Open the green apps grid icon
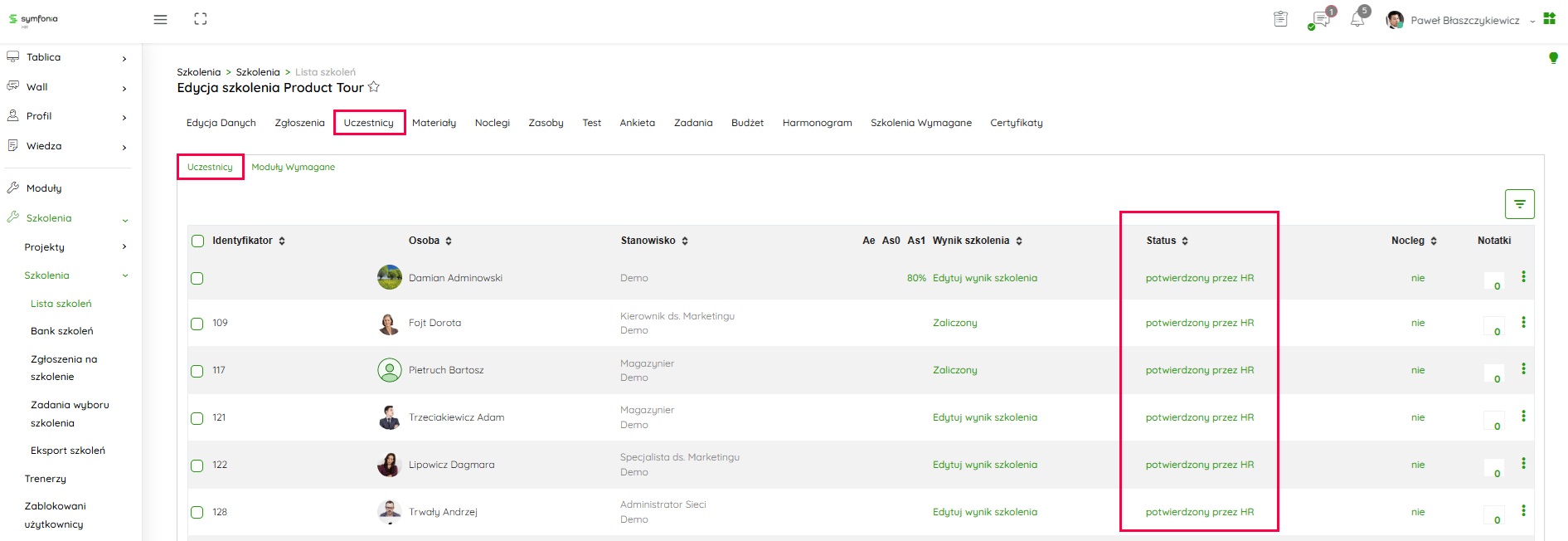 [x=1549, y=19]
